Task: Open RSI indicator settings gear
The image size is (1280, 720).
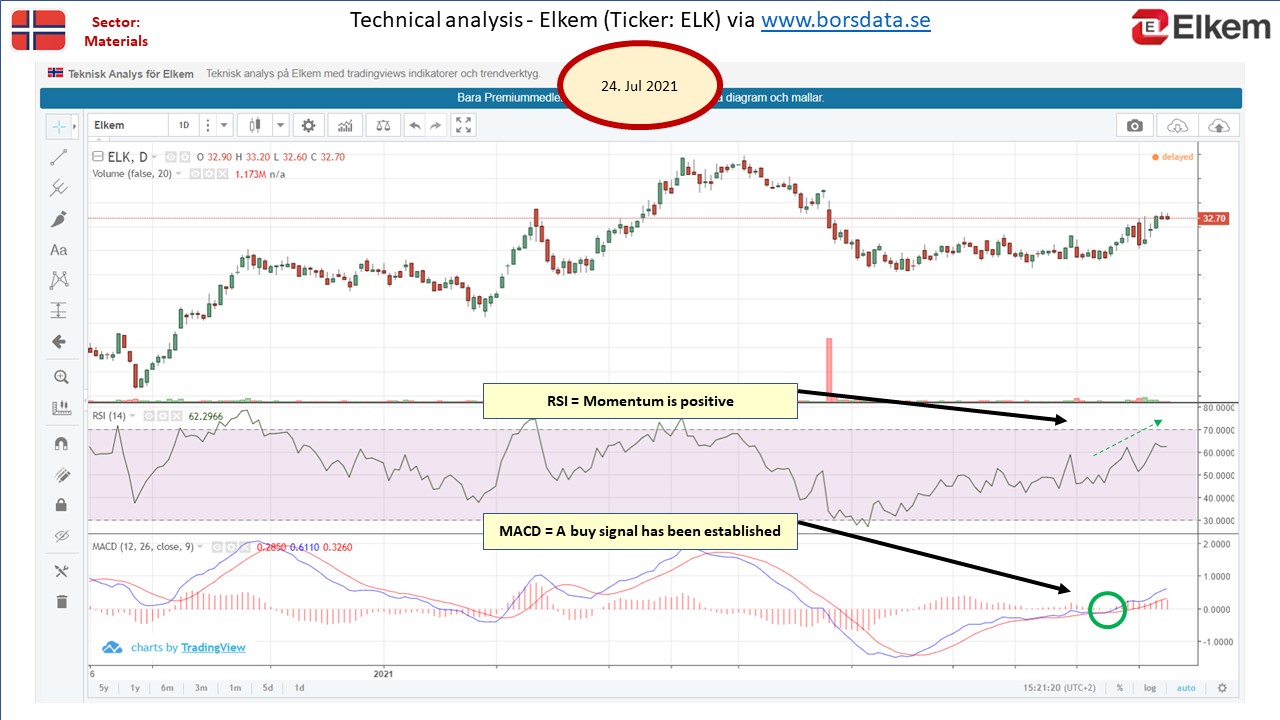Action: coord(162,416)
